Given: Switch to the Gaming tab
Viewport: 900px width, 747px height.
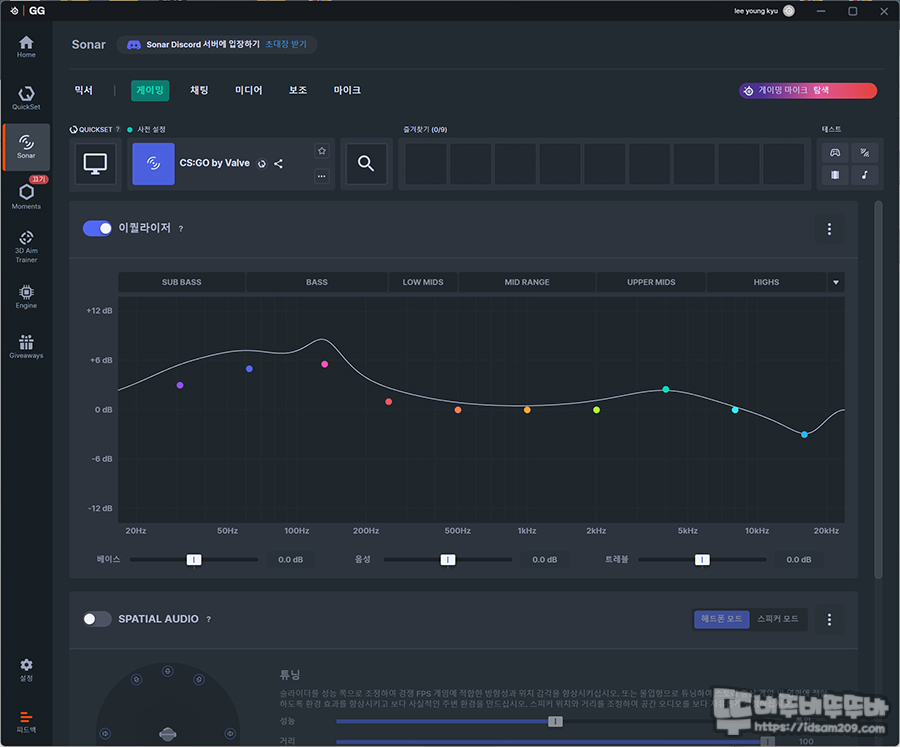Looking at the screenshot, I should [x=150, y=90].
